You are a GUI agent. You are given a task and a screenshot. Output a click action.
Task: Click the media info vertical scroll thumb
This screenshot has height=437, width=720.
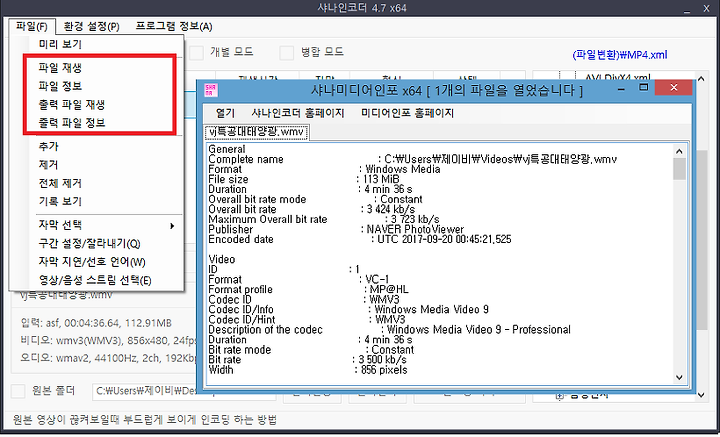tap(680, 169)
